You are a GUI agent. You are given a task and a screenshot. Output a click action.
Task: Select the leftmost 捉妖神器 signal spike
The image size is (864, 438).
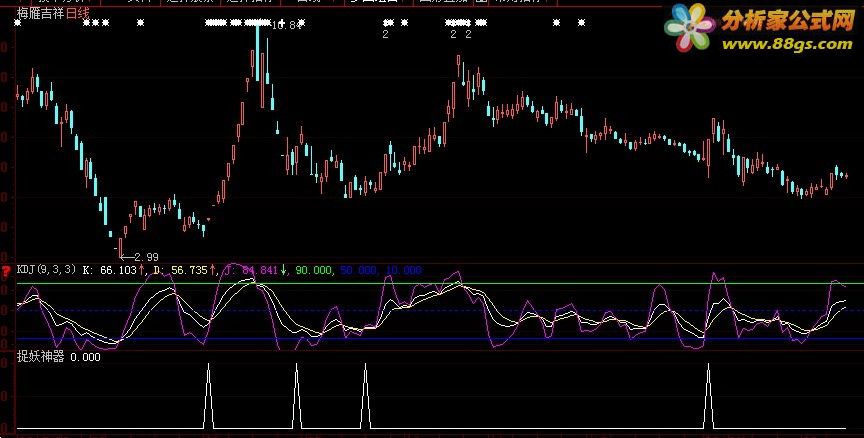[x=208, y=395]
